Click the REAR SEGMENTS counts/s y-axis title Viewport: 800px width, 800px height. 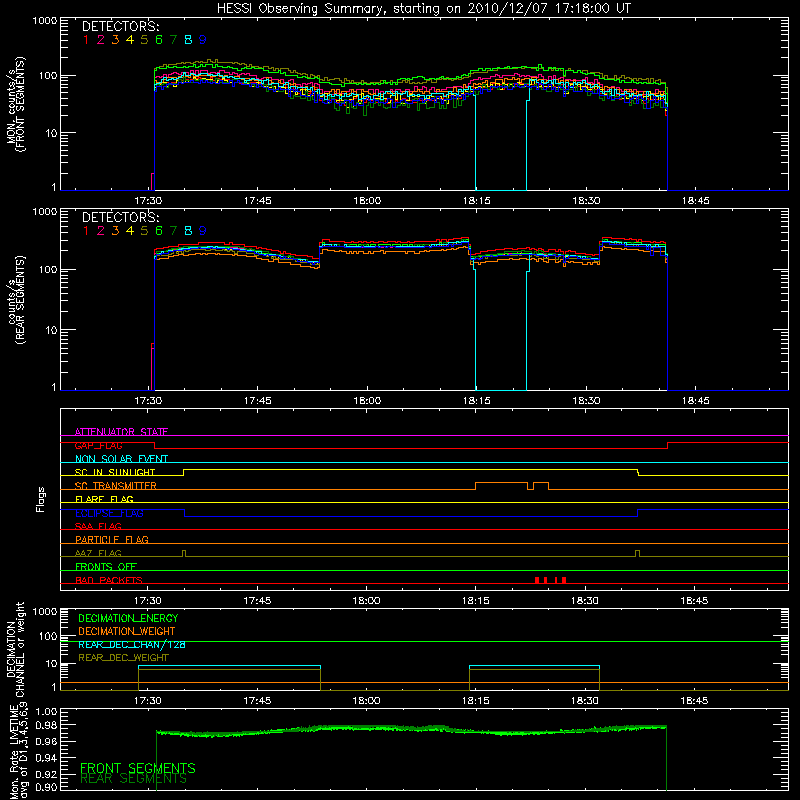(15, 300)
